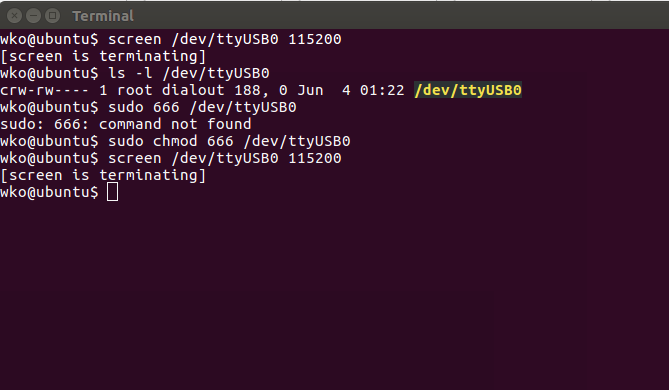Click 'sudo: 666: command not found' error

pos(126,124)
